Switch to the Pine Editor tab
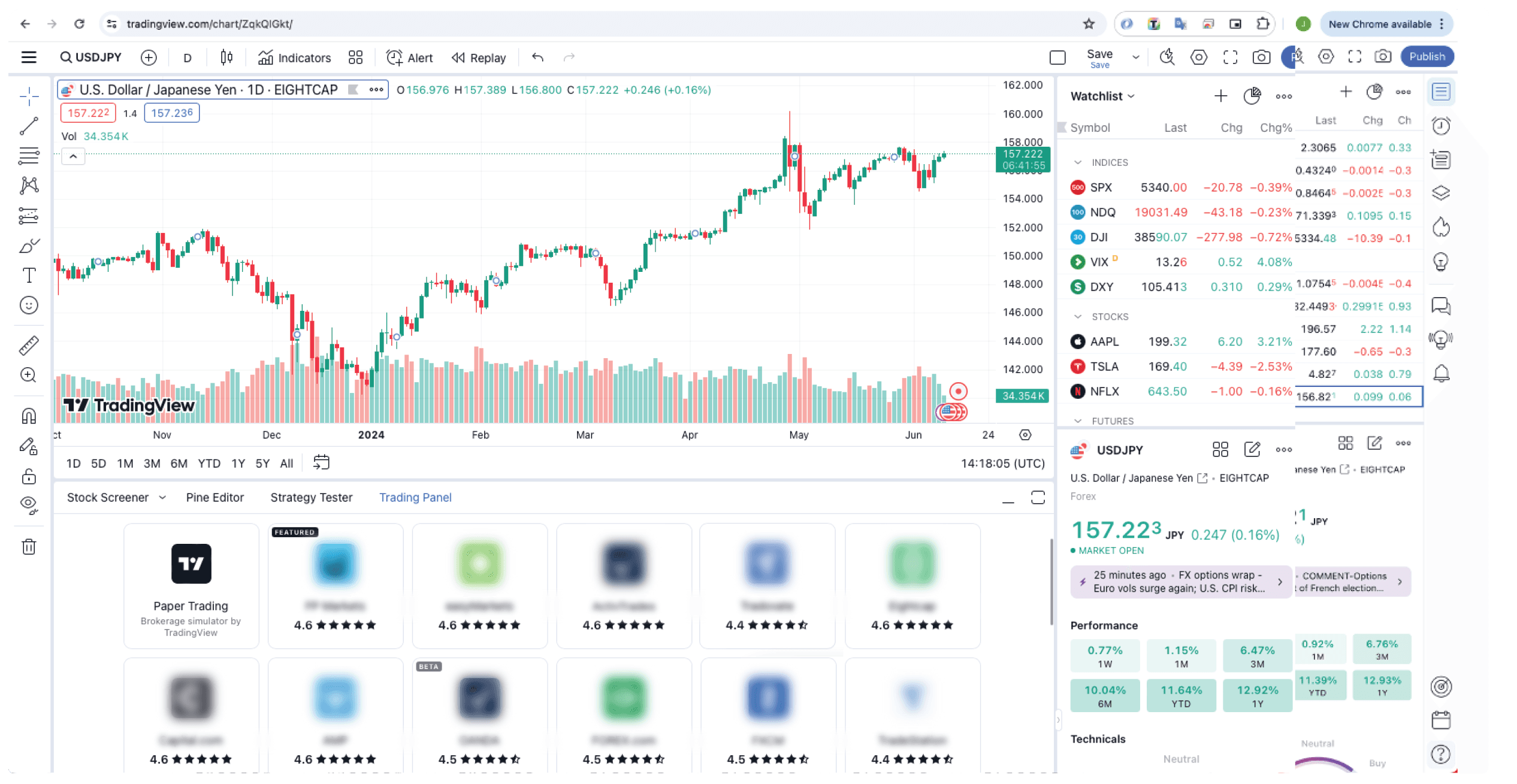Image resolution: width=1517 pixels, height=784 pixels. (x=214, y=498)
